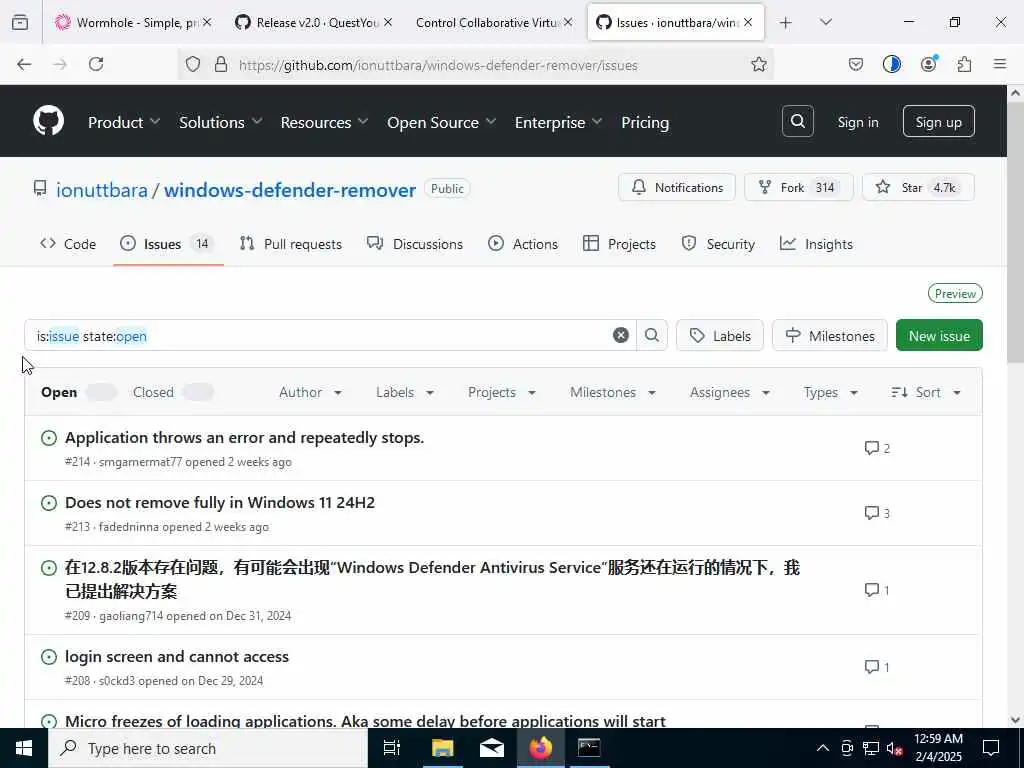
Task: Click Sign in link
Action: click(x=857, y=122)
